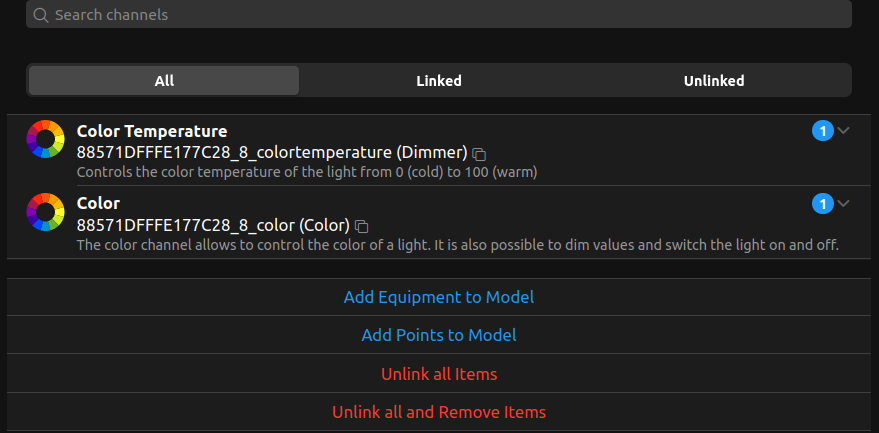
Task: Click the link count badge for Color Temperature
Action: pyautogui.click(x=822, y=131)
